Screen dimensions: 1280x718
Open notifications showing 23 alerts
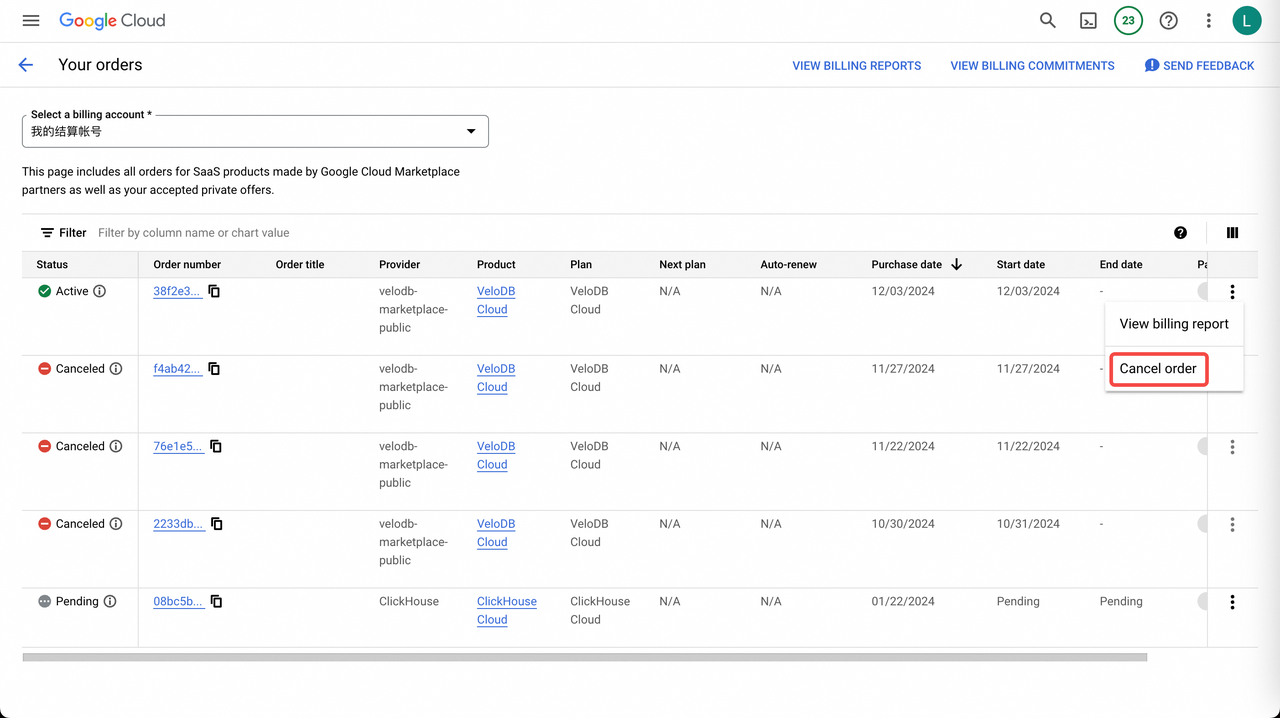point(1128,20)
